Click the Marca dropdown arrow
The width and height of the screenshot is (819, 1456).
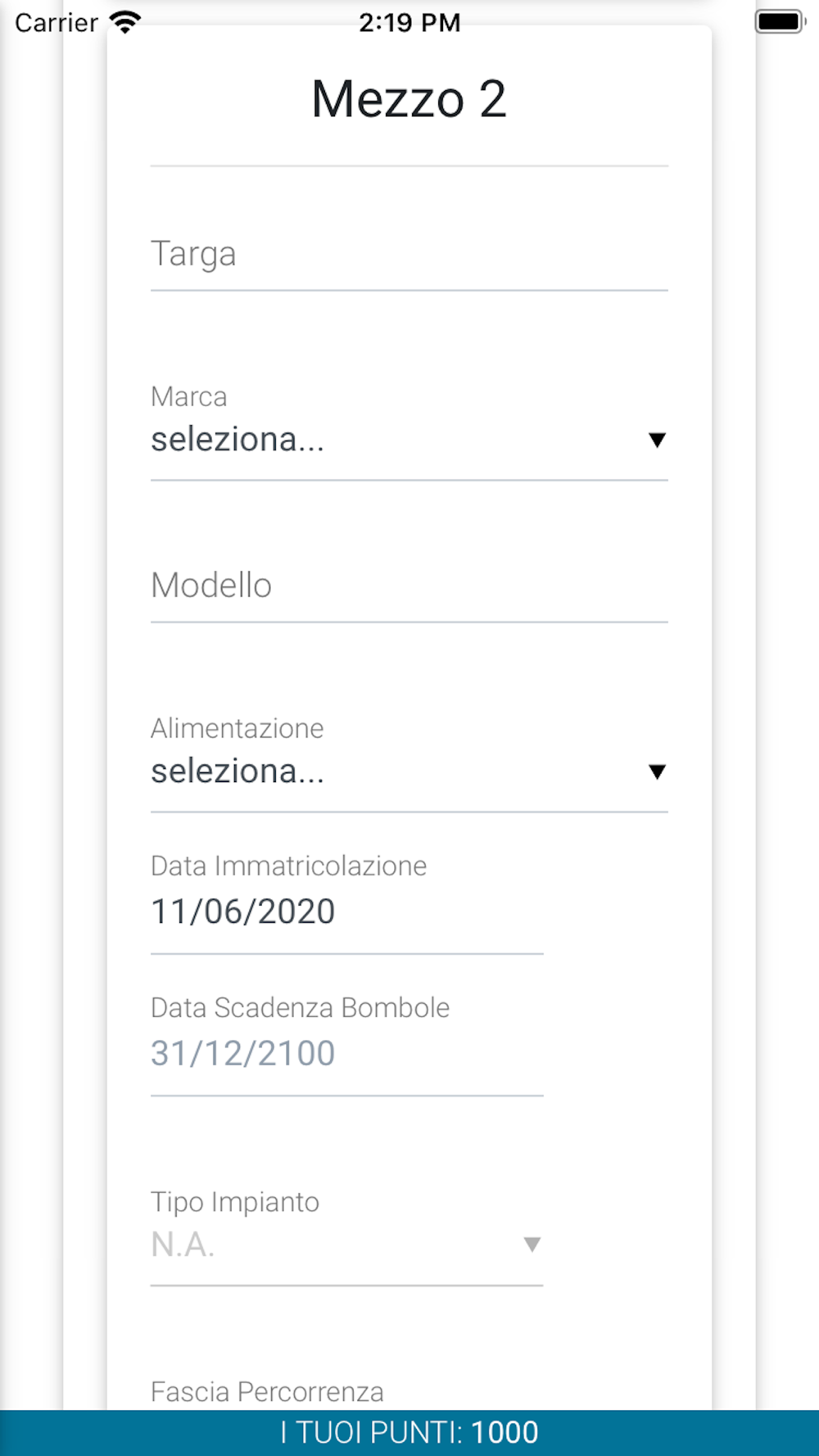[657, 441]
